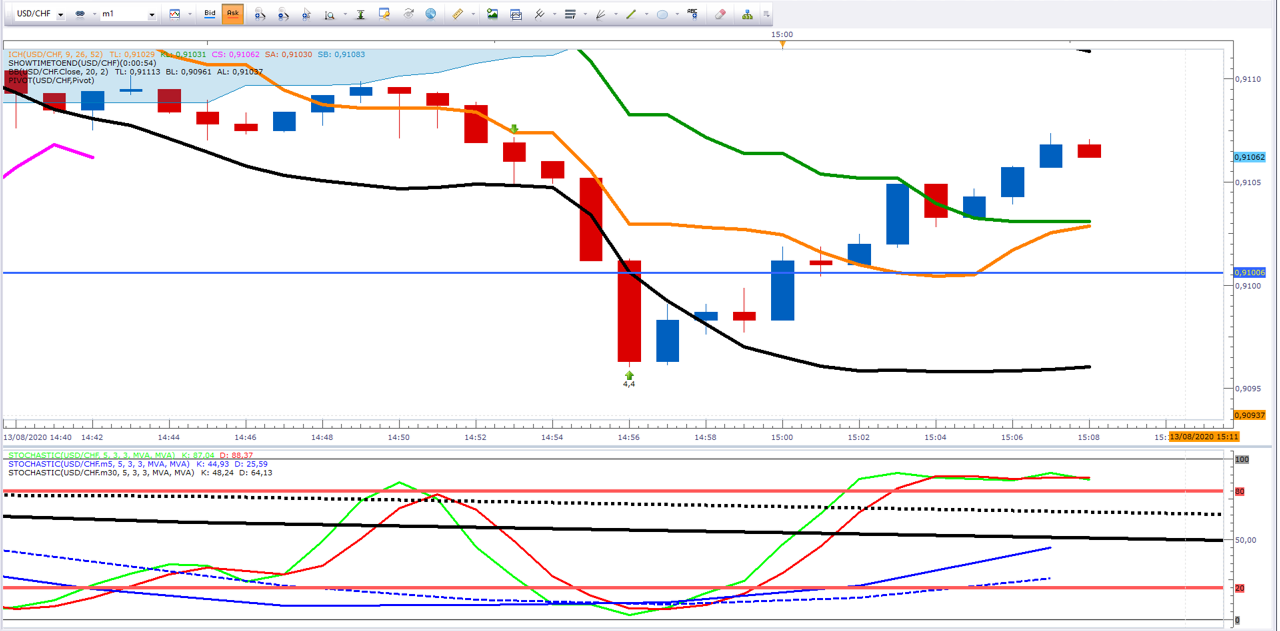Viewport: 1280px width, 631px height.
Task: Click the orange 15:00 timeline marker
Action: 783,43
